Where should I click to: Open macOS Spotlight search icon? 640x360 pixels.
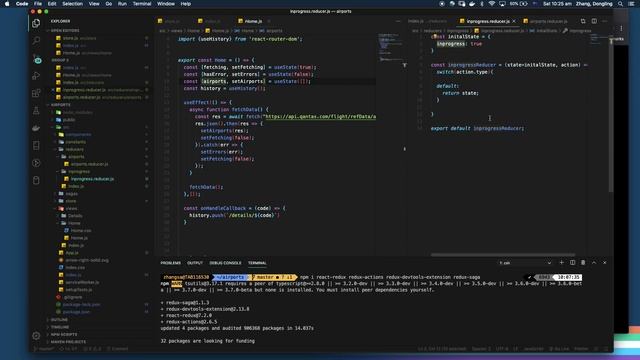(x=620, y=4)
